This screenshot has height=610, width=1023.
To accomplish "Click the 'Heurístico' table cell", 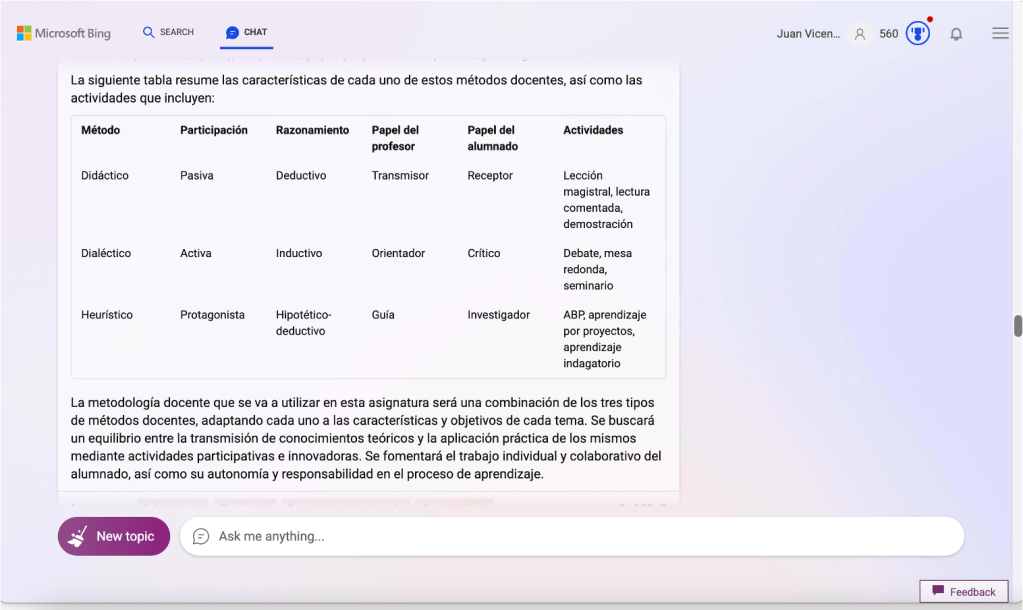I will 107,315.
